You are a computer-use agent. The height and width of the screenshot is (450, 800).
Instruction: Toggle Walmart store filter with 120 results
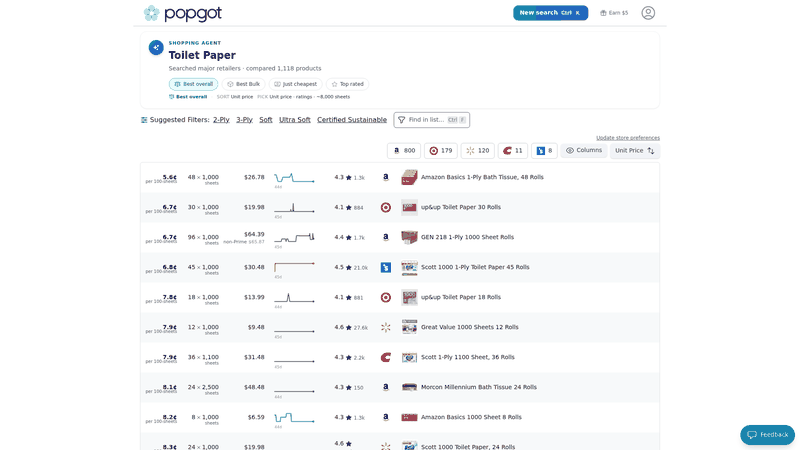[478, 151]
